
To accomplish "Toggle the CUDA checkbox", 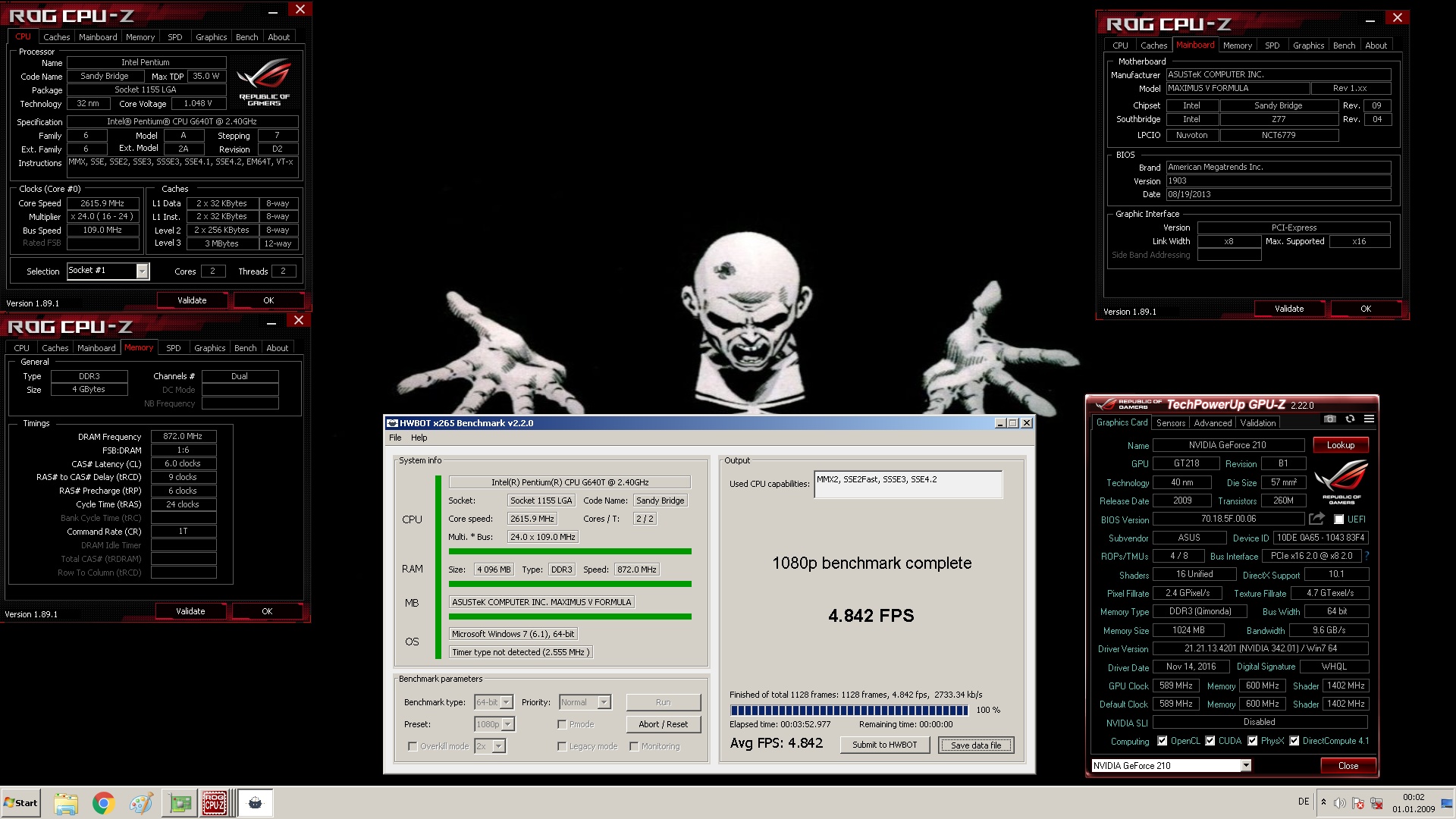I will [1210, 741].
